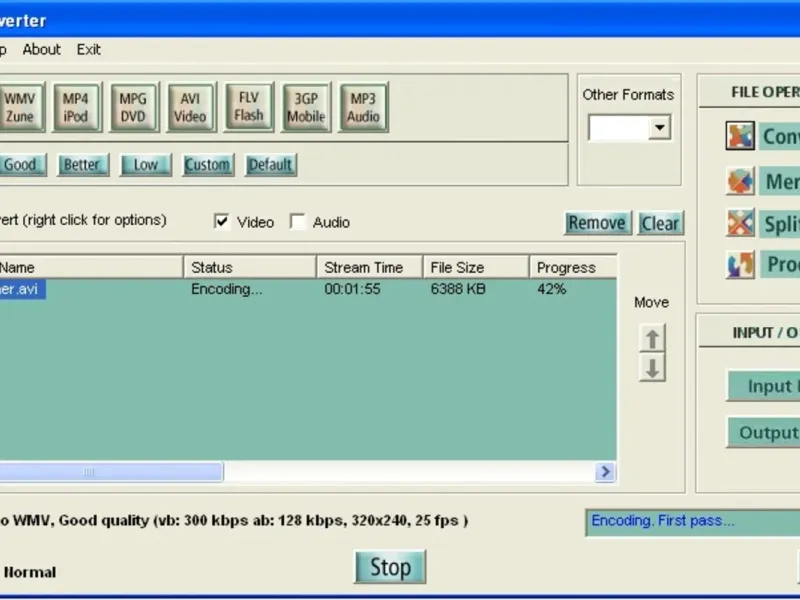
Task: Click the Name column header
Action: (91, 267)
